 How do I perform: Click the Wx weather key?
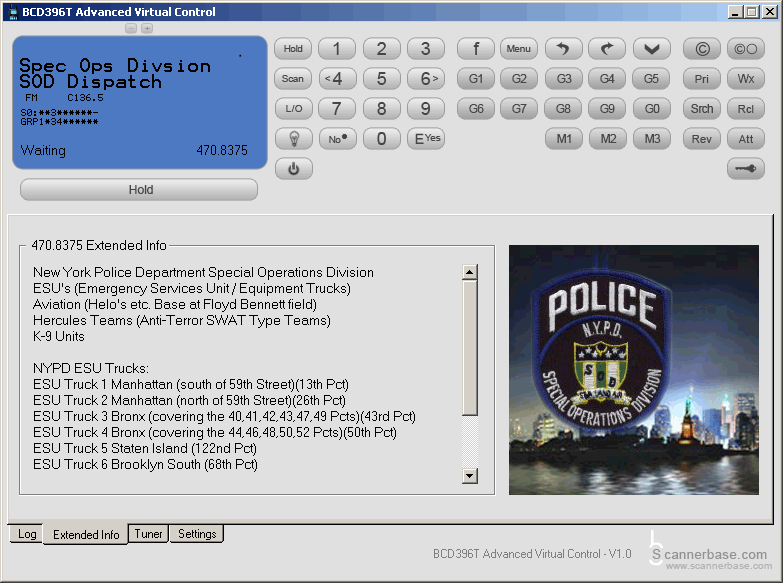pos(746,78)
